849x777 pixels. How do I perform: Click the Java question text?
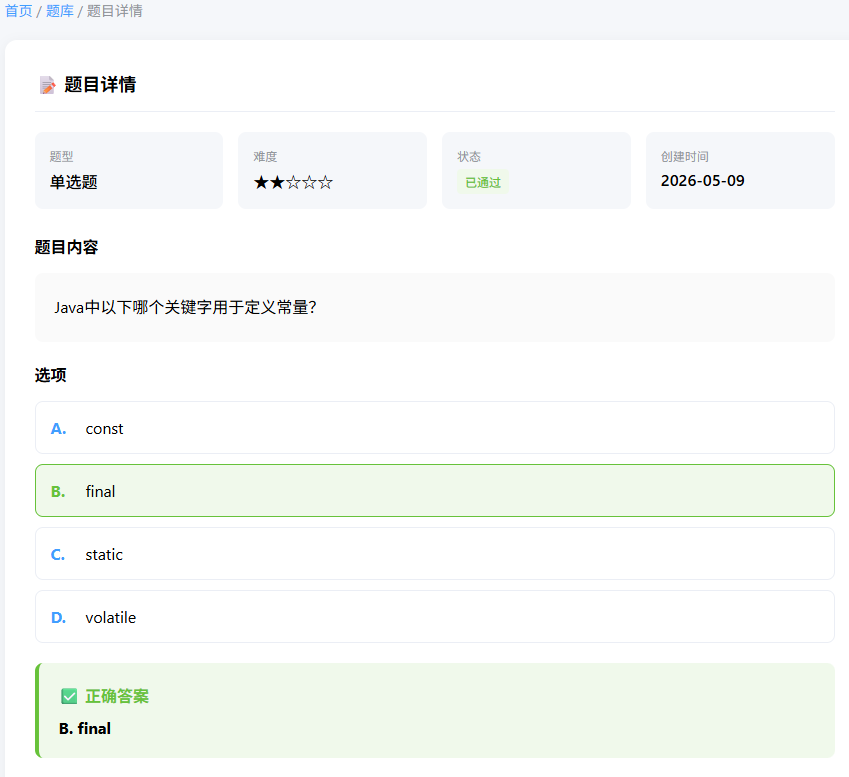[x=185, y=308]
